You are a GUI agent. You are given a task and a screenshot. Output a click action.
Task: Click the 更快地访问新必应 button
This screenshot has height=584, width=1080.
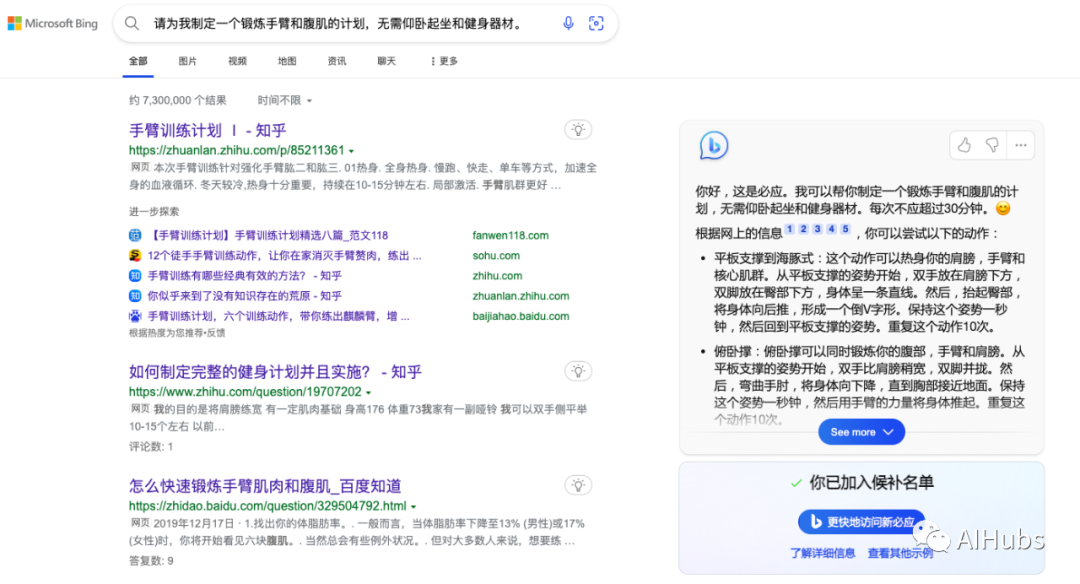[x=862, y=522]
